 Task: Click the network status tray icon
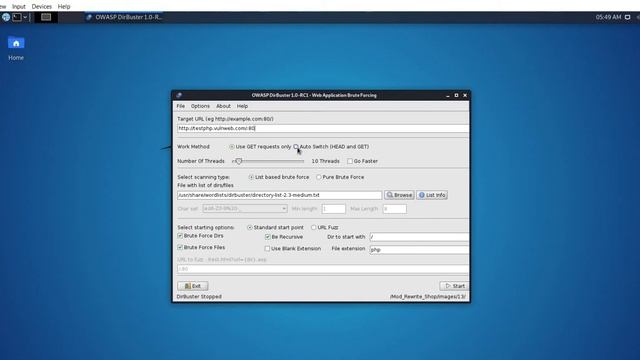pyautogui.click(x=627, y=17)
